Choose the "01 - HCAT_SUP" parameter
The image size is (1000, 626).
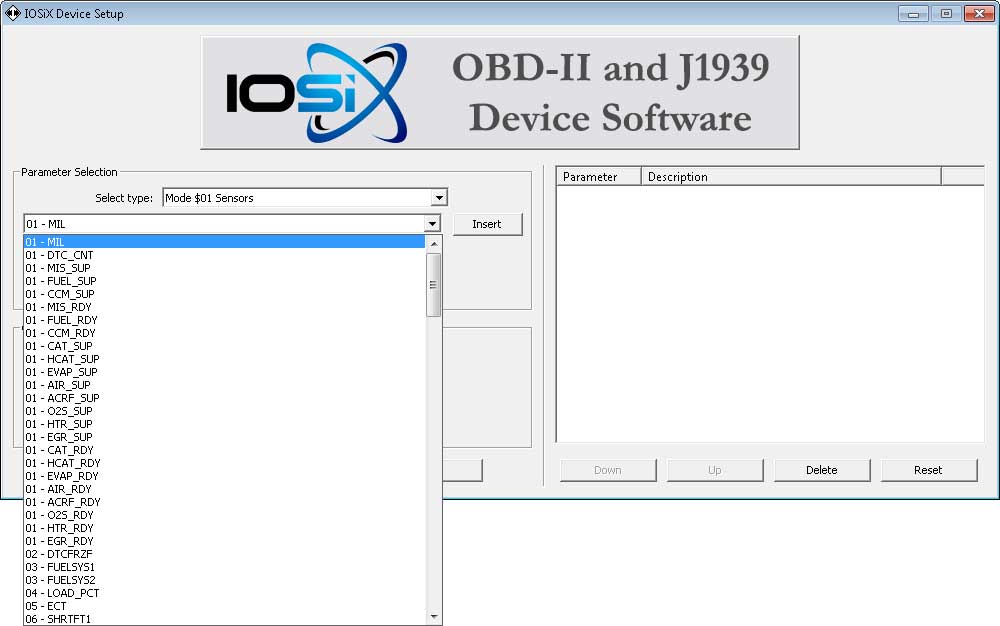tap(224, 359)
